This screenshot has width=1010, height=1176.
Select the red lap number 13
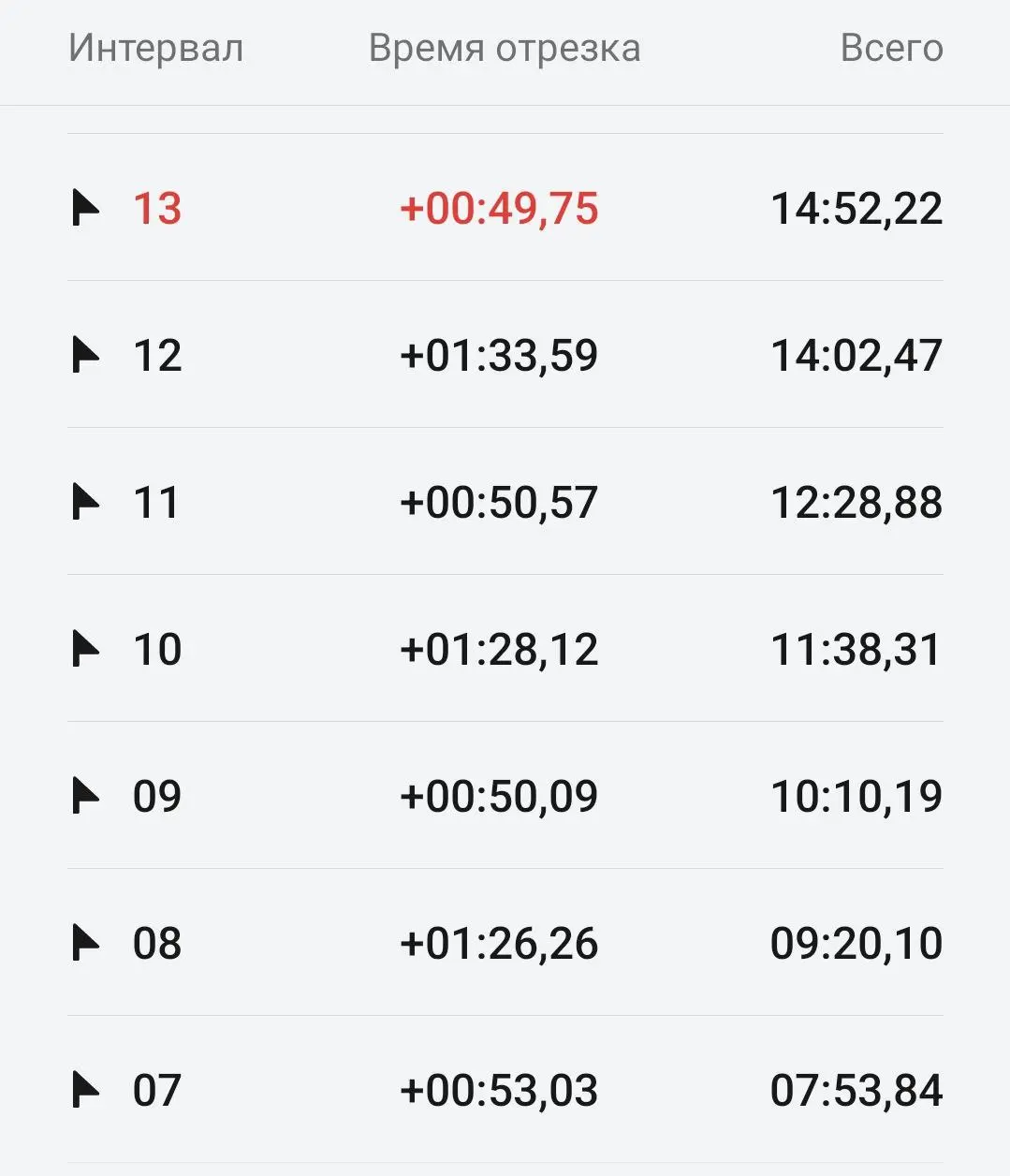point(157,208)
